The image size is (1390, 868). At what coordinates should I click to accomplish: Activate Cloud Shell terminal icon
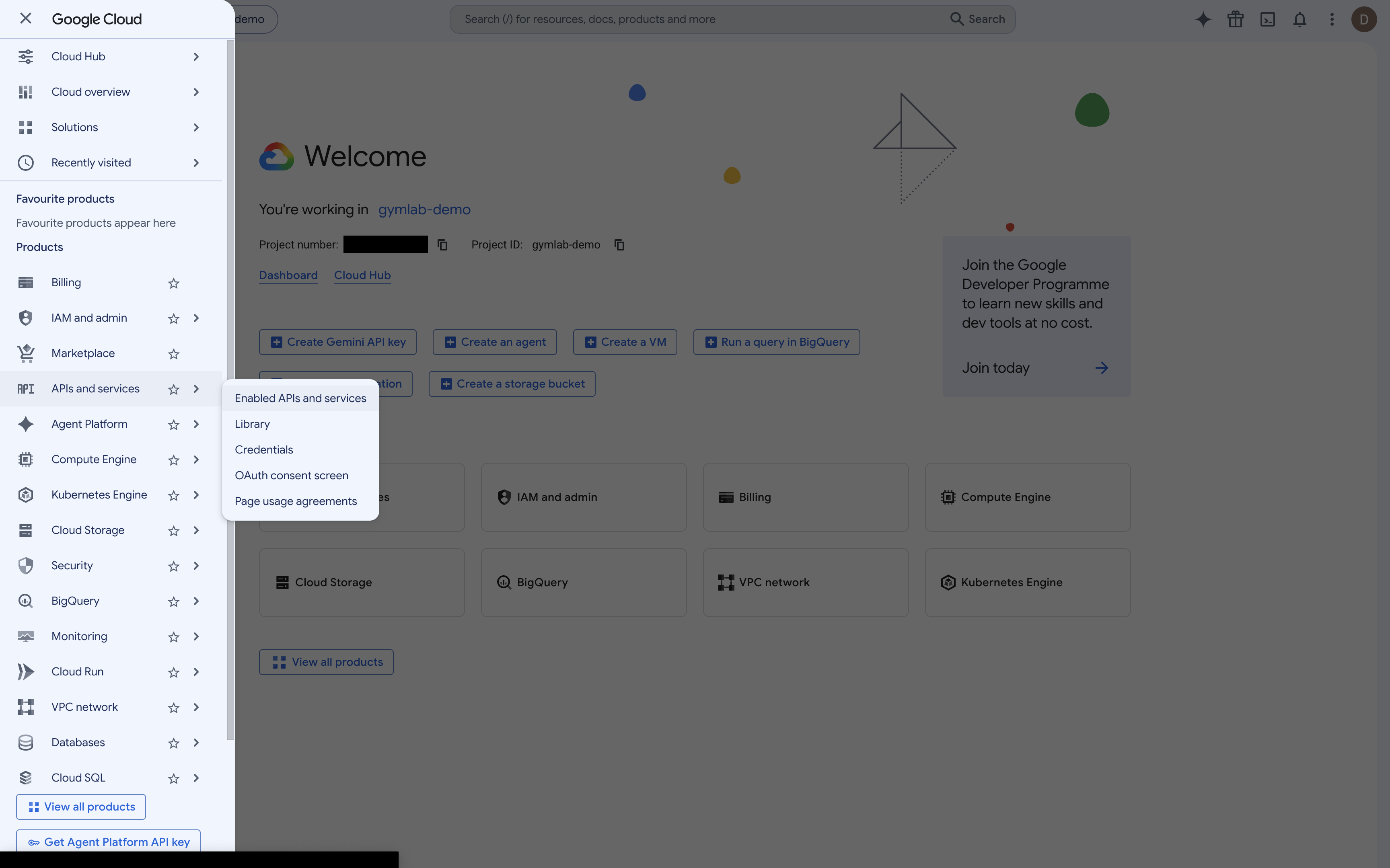(x=1267, y=20)
